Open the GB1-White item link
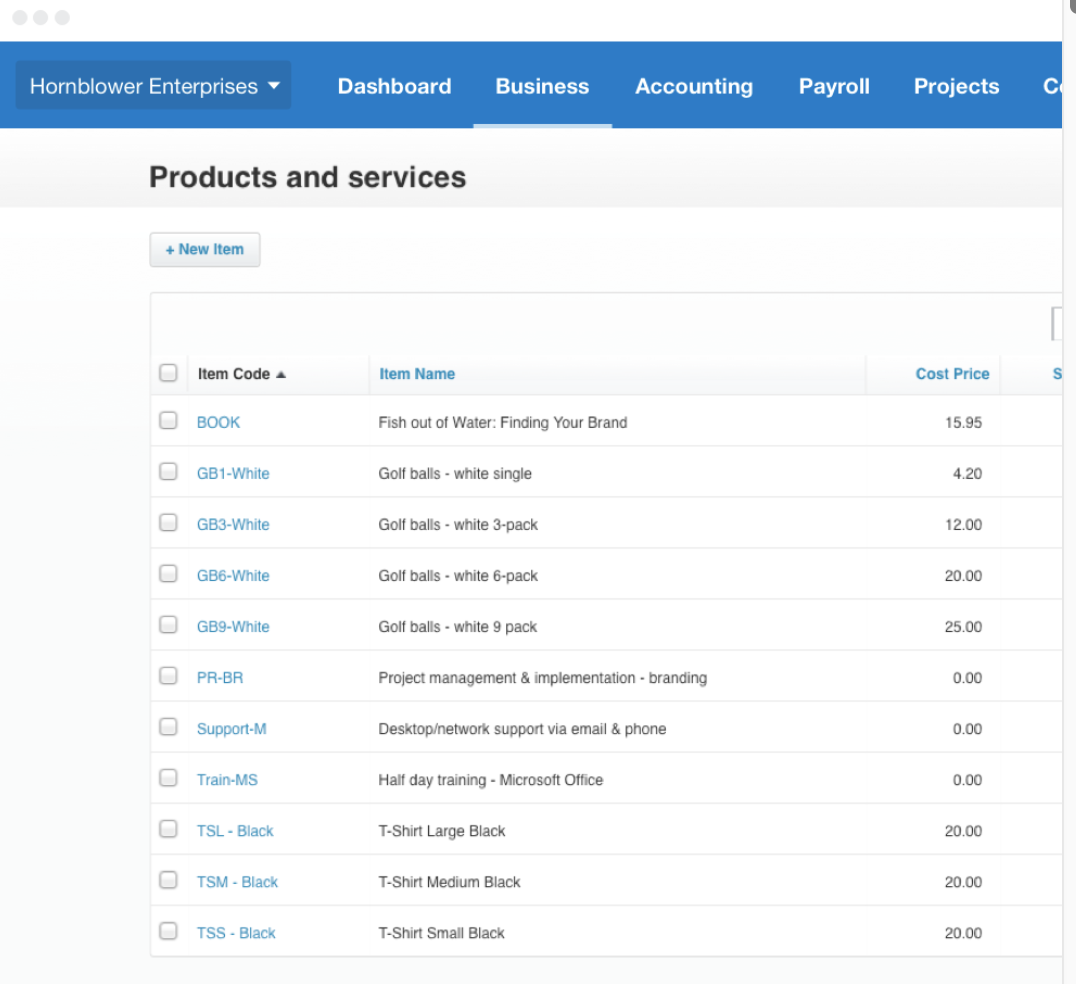 (x=233, y=474)
